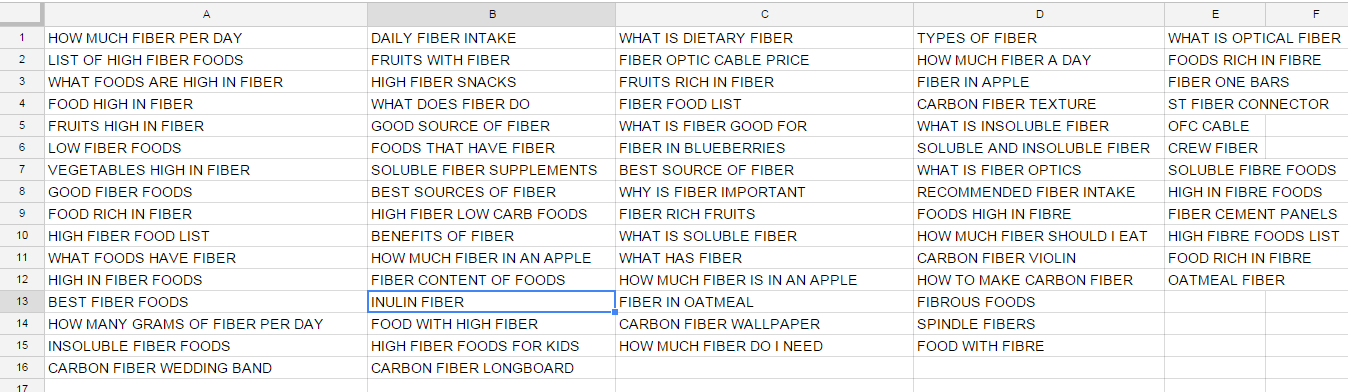Click the select-all corner box
This screenshot has height=392, width=1348.
tap(22, 14)
